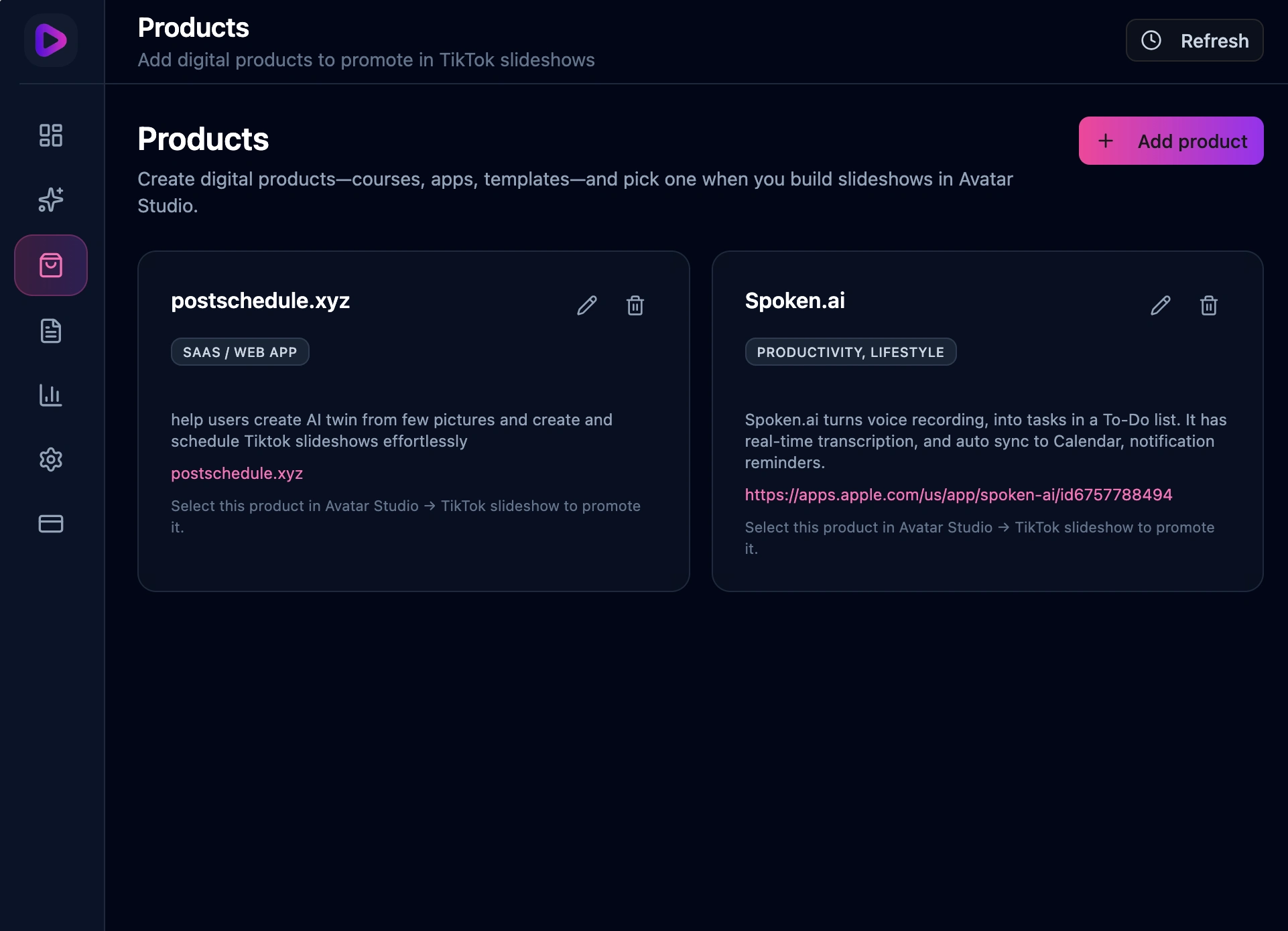The height and width of the screenshot is (931, 1288).
Task: Click the PRODUCTIVITY, LIFESTYLE tag
Action: coord(850,352)
